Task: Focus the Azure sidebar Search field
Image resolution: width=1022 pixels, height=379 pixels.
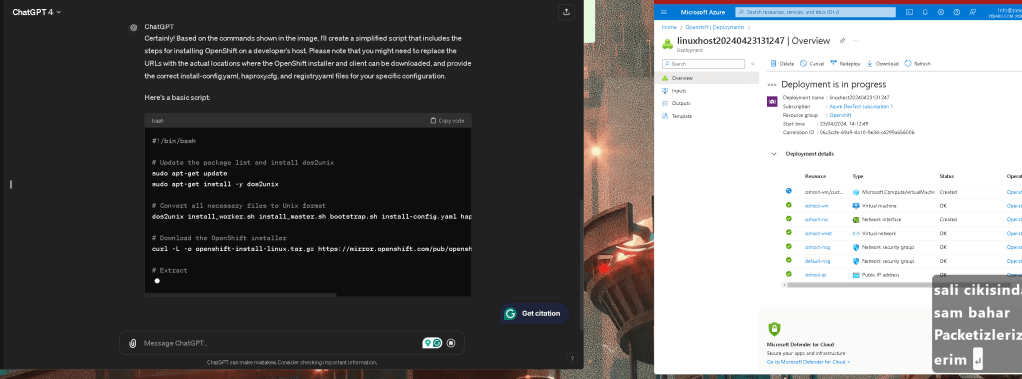Action: click(x=703, y=64)
